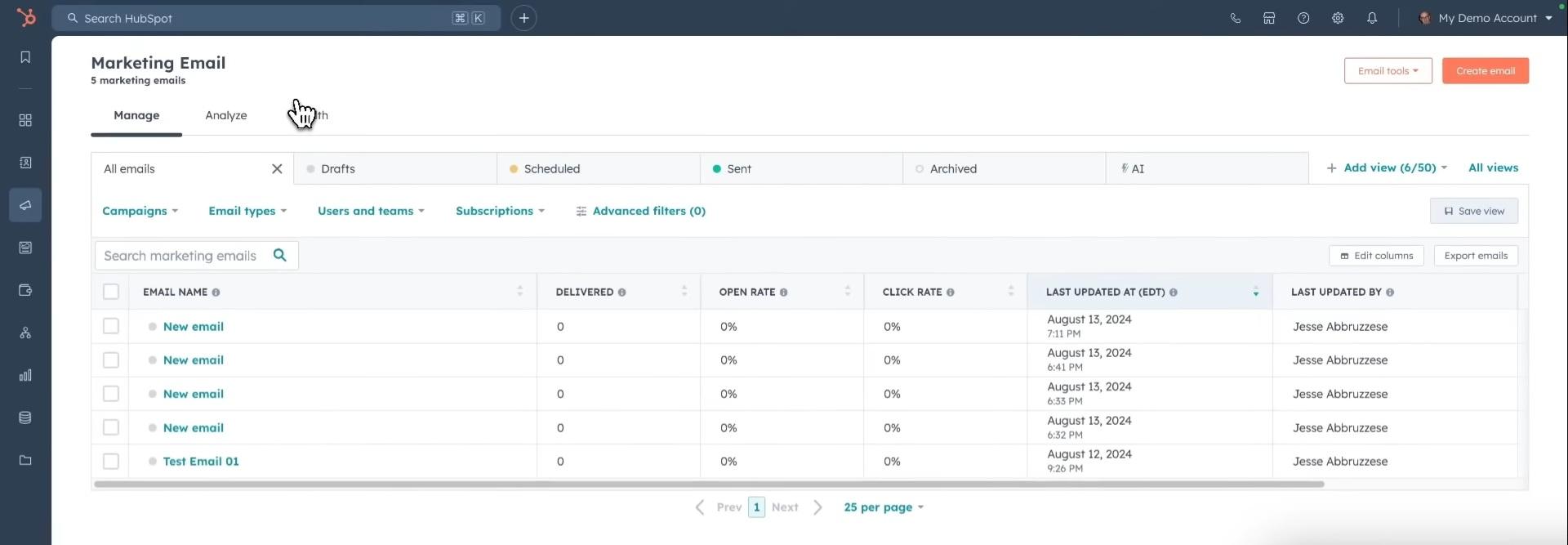Open the Marketing megaphone icon in sidebar
The width and height of the screenshot is (1568, 545).
tap(25, 205)
